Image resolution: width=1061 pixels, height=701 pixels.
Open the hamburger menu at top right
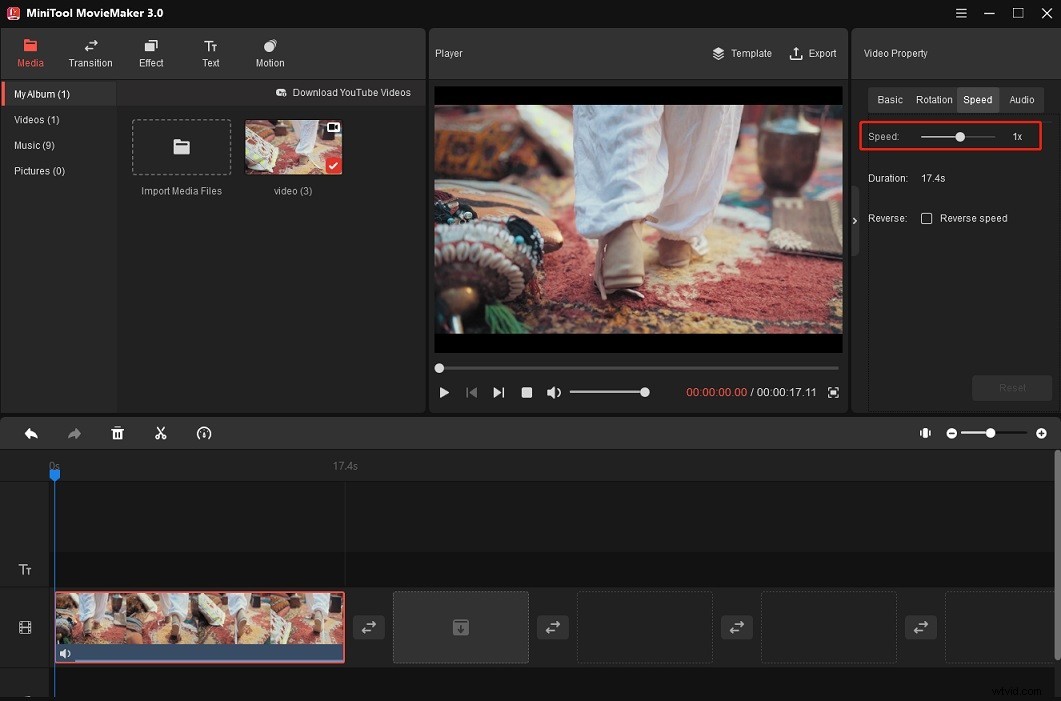(961, 13)
